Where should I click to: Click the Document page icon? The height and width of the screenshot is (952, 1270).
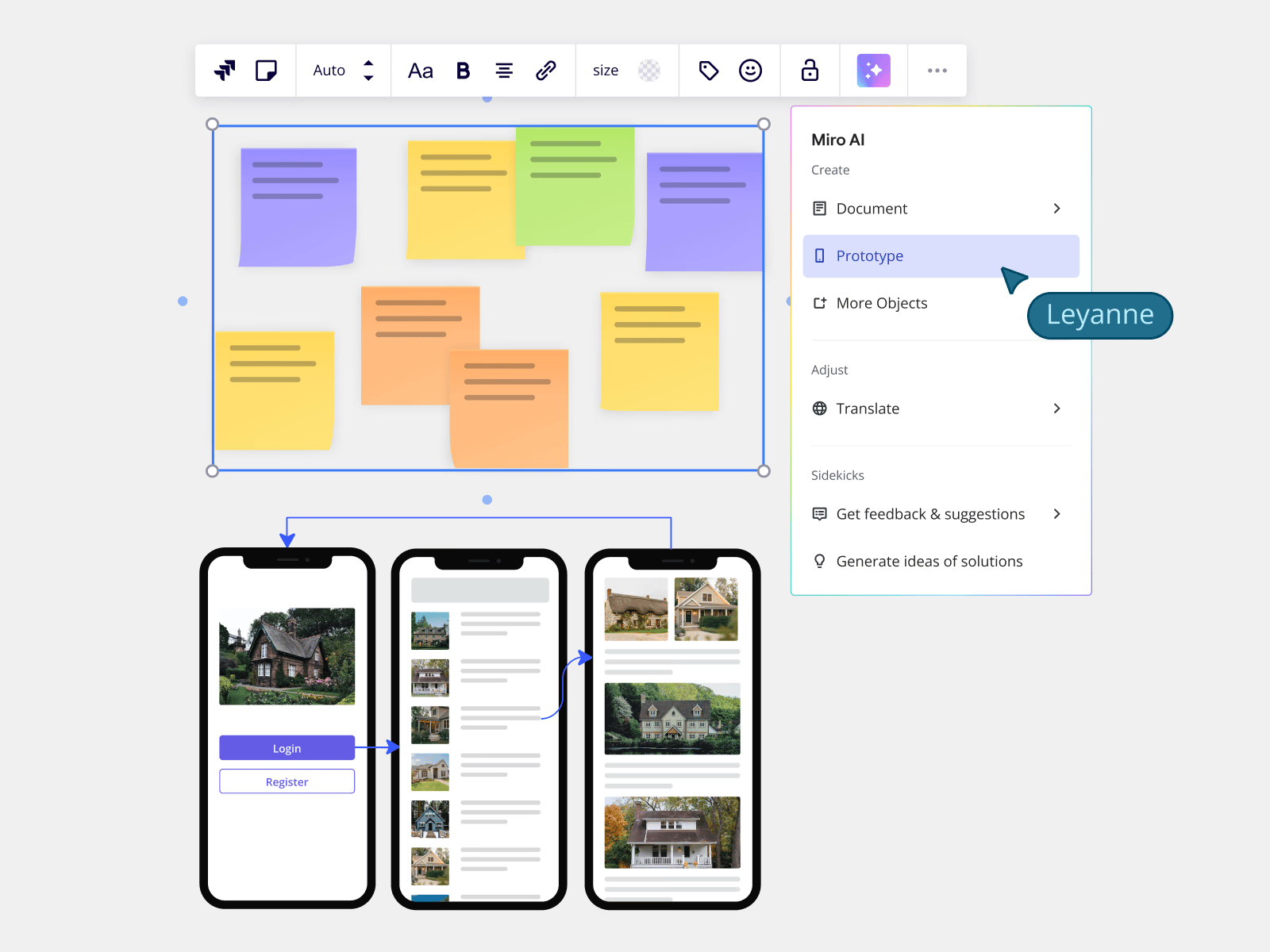(x=820, y=209)
